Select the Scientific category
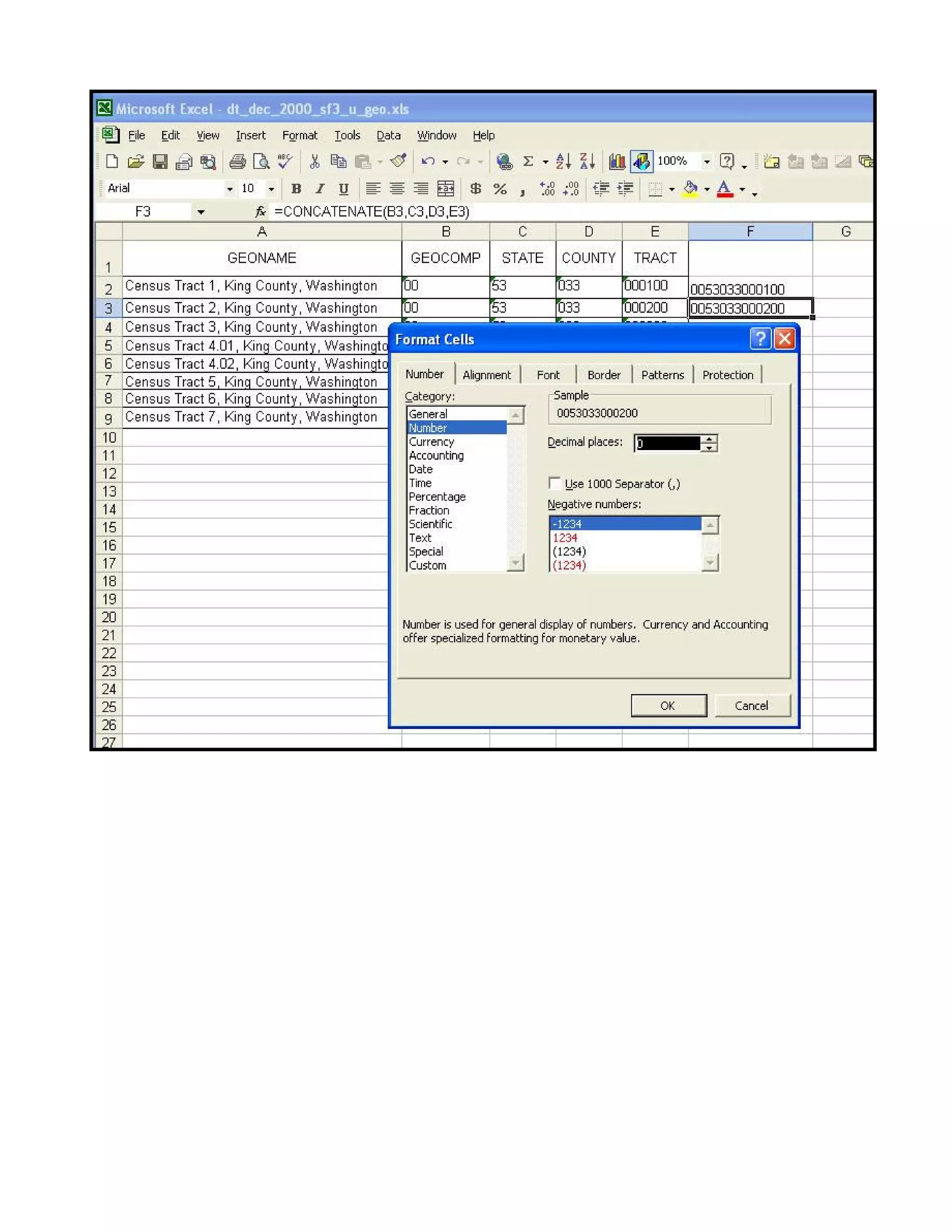This screenshot has width=952, height=1232. pyautogui.click(x=430, y=524)
